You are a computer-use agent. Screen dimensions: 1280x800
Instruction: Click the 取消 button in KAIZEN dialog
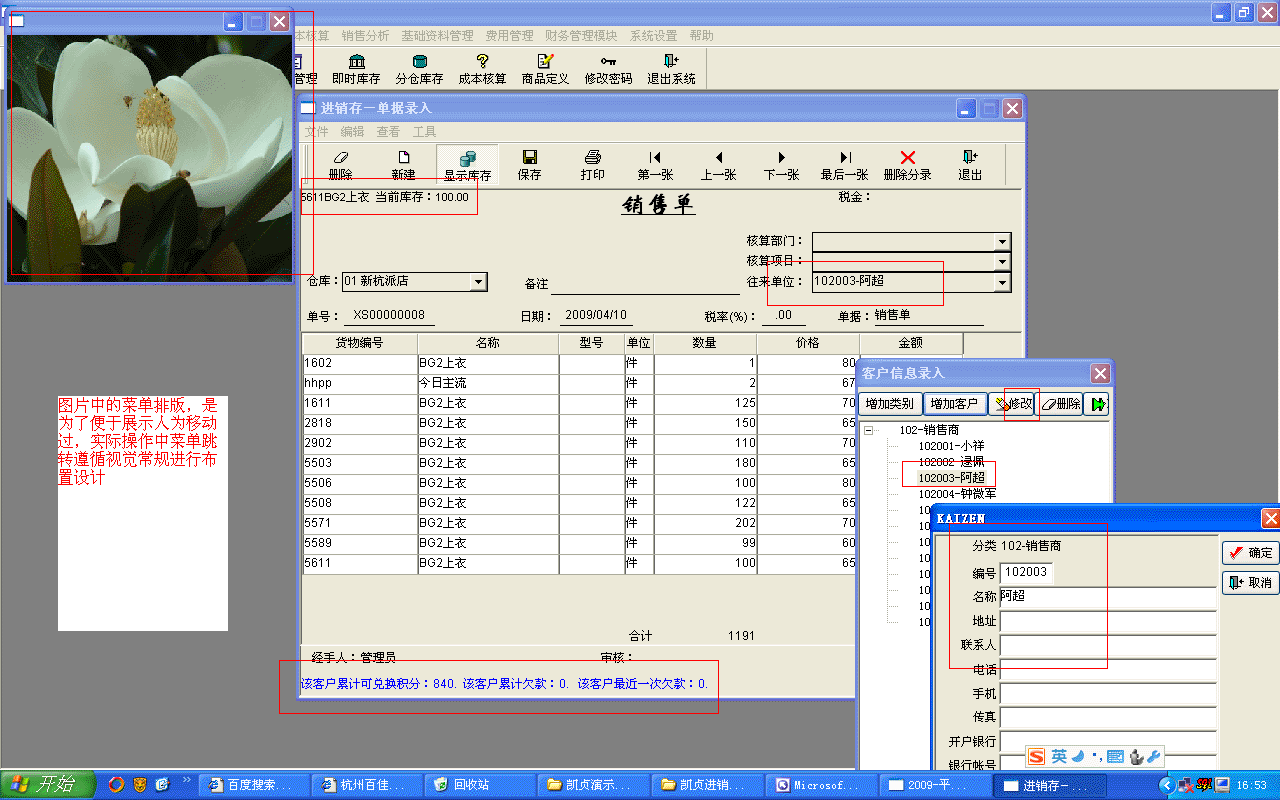(x=1250, y=583)
